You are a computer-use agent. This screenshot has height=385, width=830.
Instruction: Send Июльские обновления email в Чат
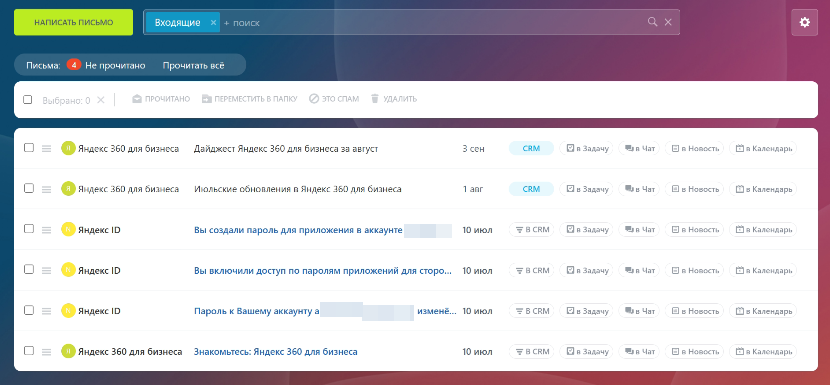pos(639,189)
